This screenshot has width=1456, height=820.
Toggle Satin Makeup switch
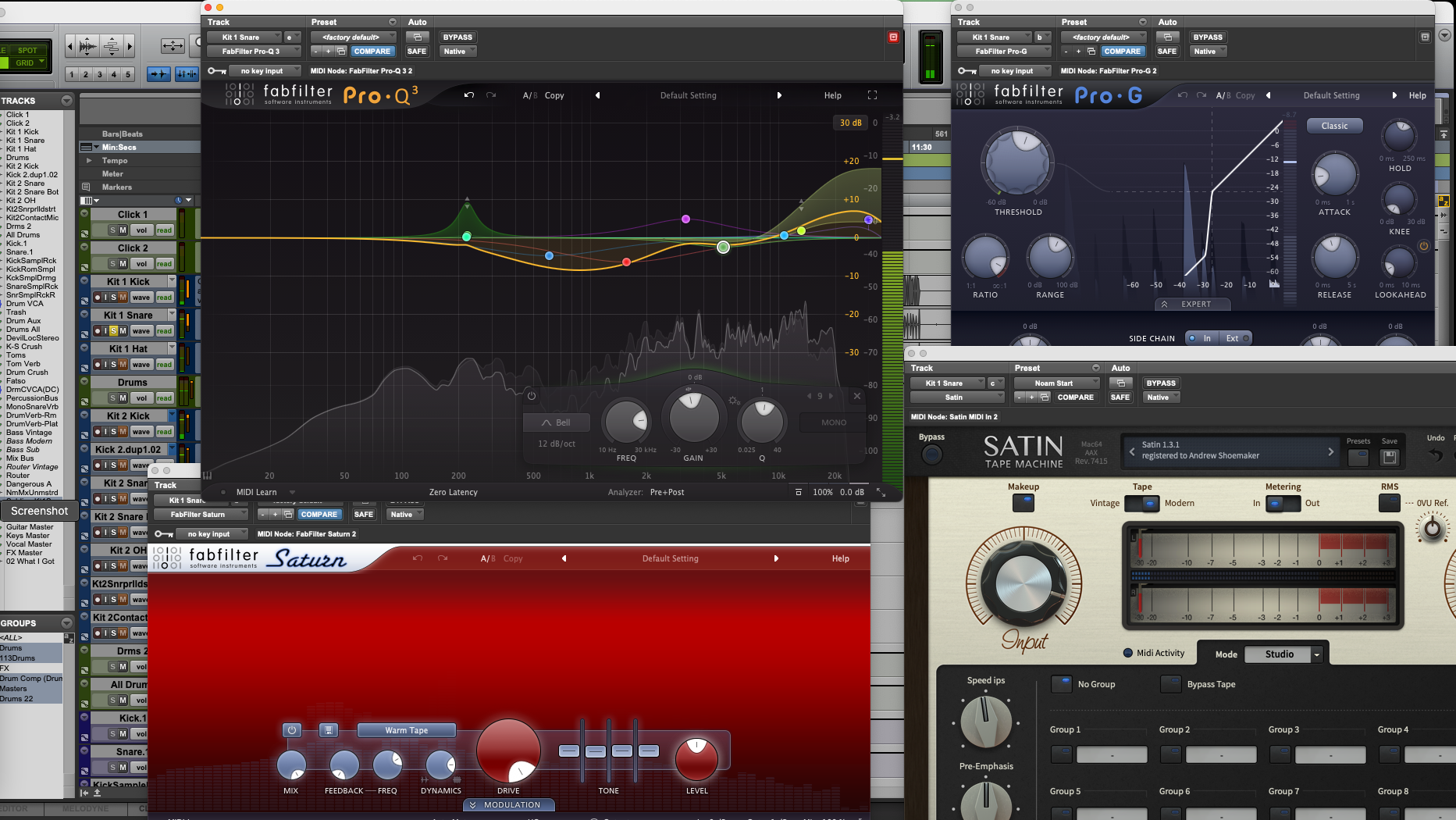coord(1023,503)
